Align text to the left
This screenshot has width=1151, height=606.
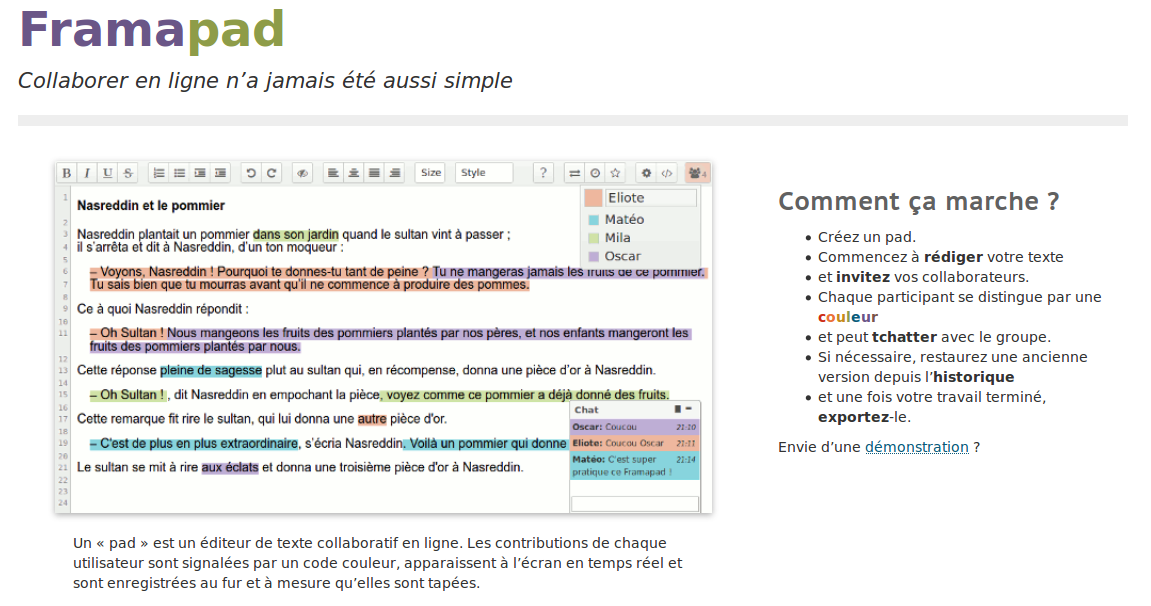click(333, 173)
